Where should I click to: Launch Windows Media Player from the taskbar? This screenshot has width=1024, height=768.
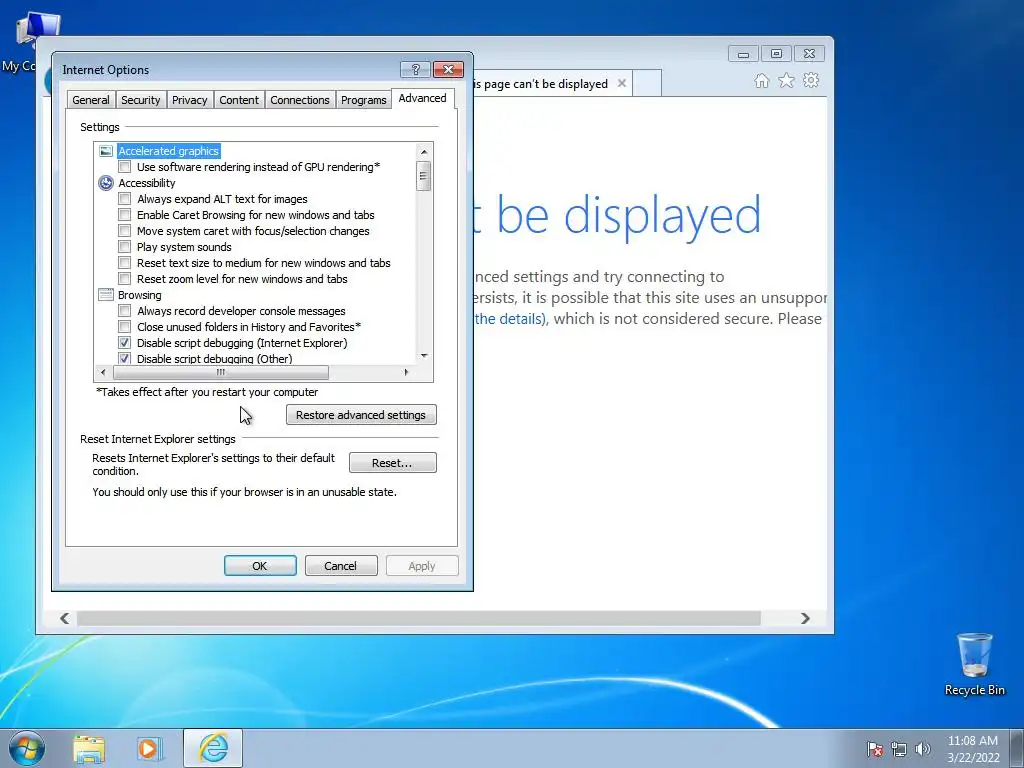(x=150, y=749)
